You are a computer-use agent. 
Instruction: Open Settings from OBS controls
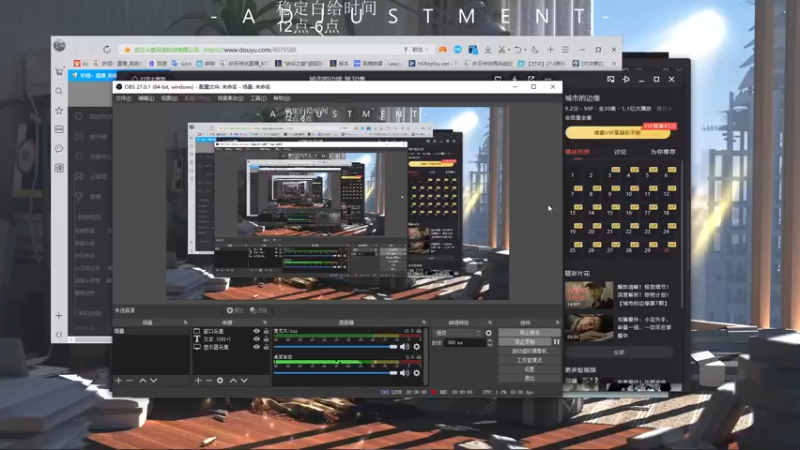pos(529,369)
